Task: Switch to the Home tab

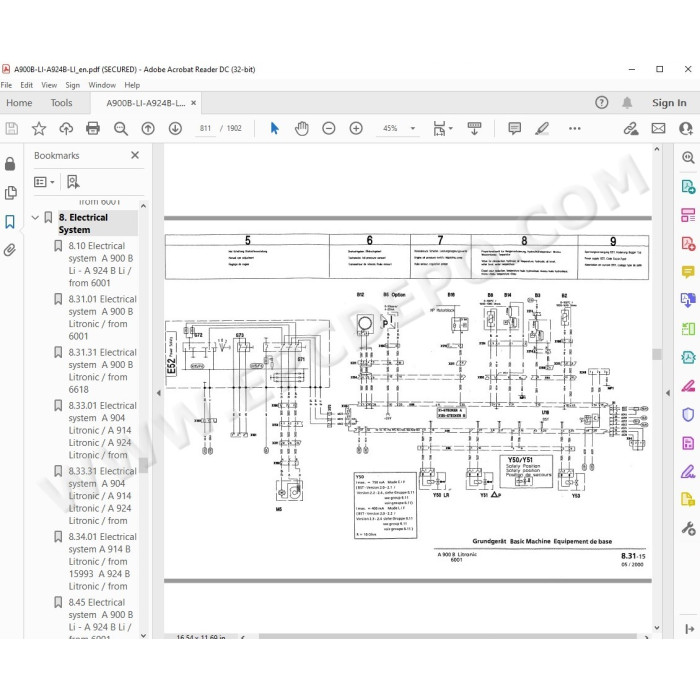Action: 19,103
